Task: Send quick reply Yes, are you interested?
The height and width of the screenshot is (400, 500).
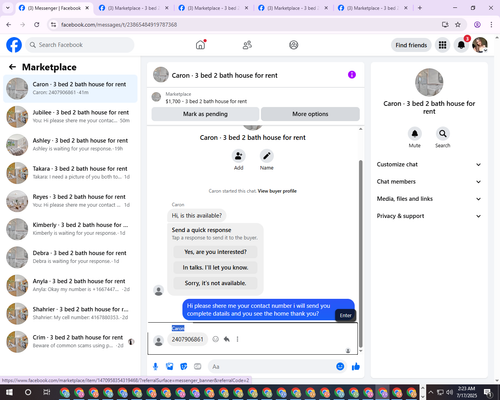Action: click(215, 252)
